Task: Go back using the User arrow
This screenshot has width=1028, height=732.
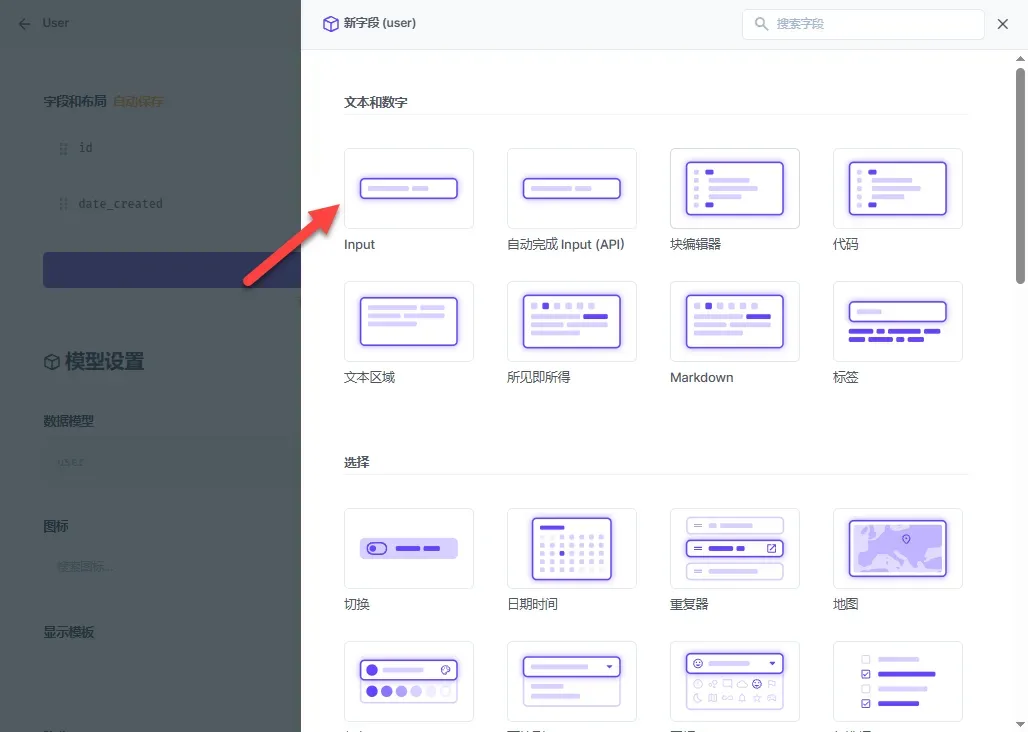Action: [x=25, y=24]
